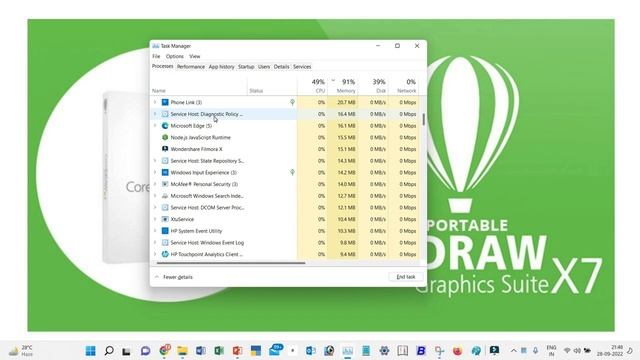Switch to the Services tab
This screenshot has height=360, width=640.
[302, 67]
